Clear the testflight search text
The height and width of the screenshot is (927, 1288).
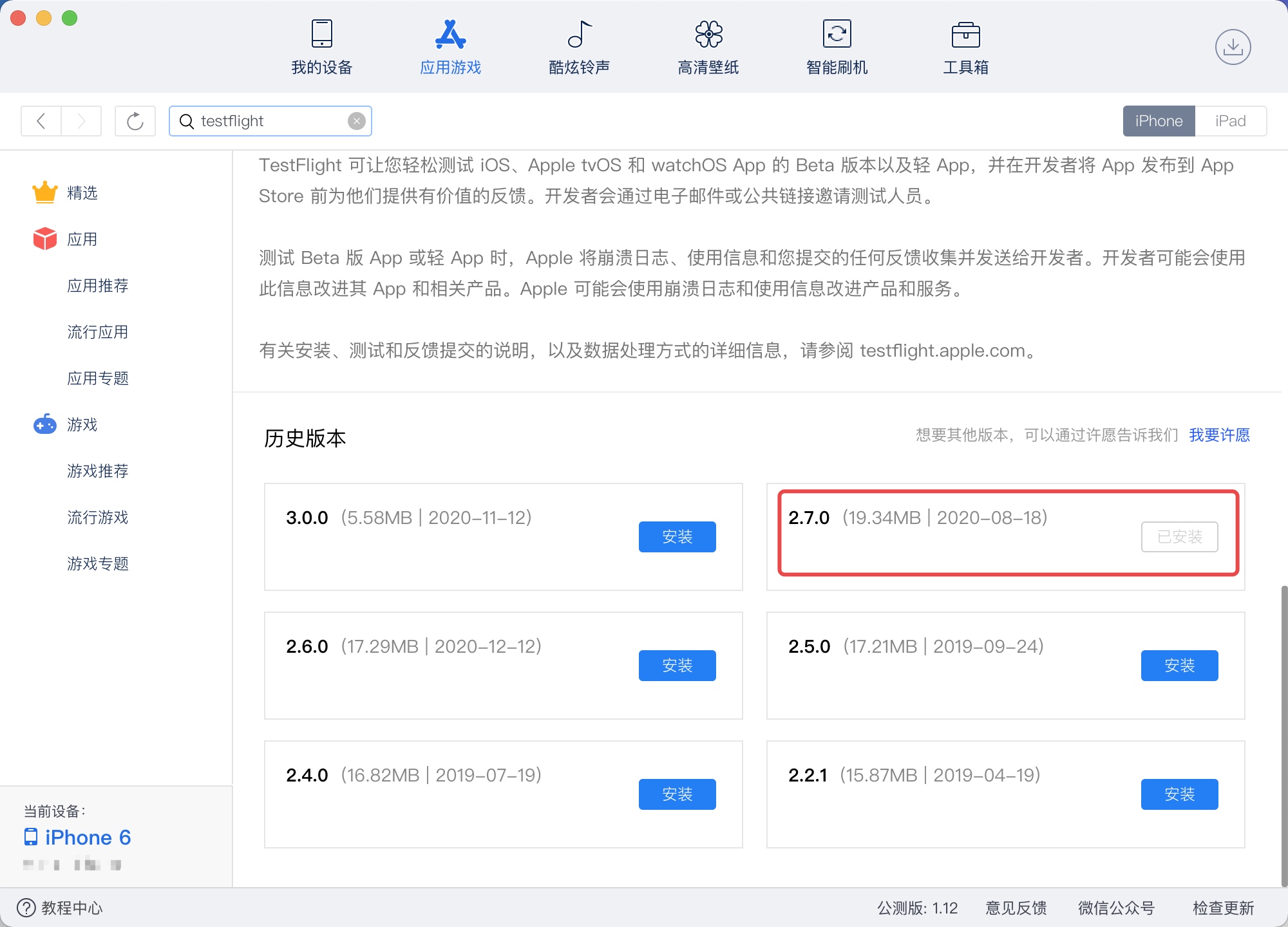pyautogui.click(x=356, y=121)
